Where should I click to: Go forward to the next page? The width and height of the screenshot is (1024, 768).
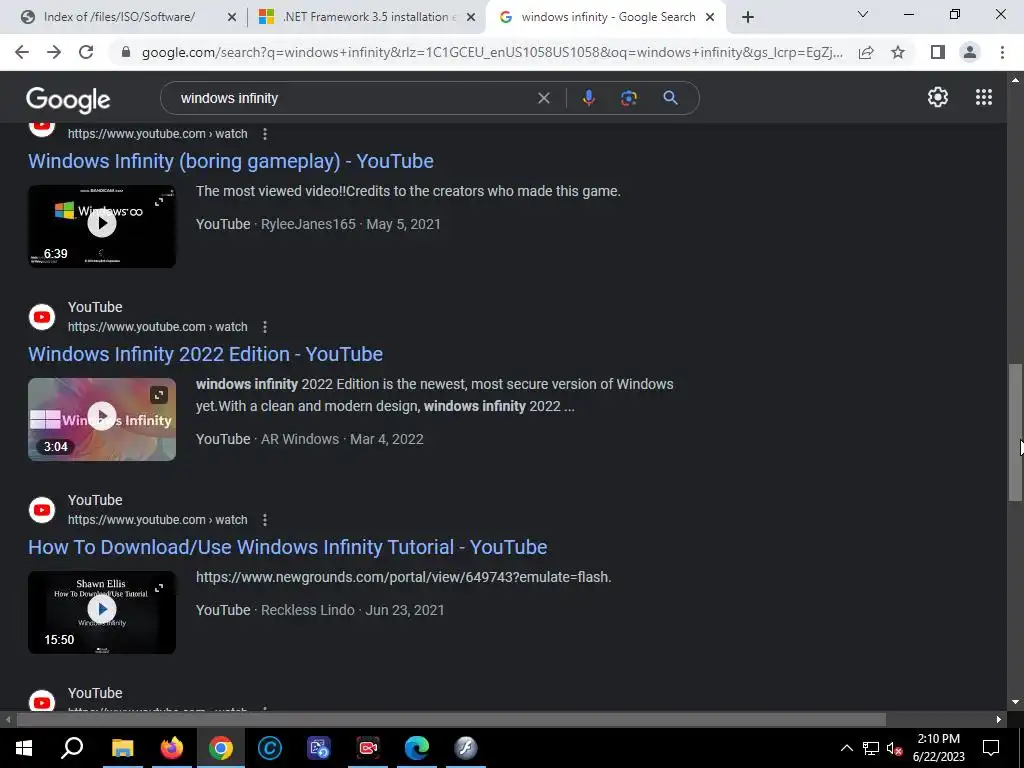pos(54,52)
